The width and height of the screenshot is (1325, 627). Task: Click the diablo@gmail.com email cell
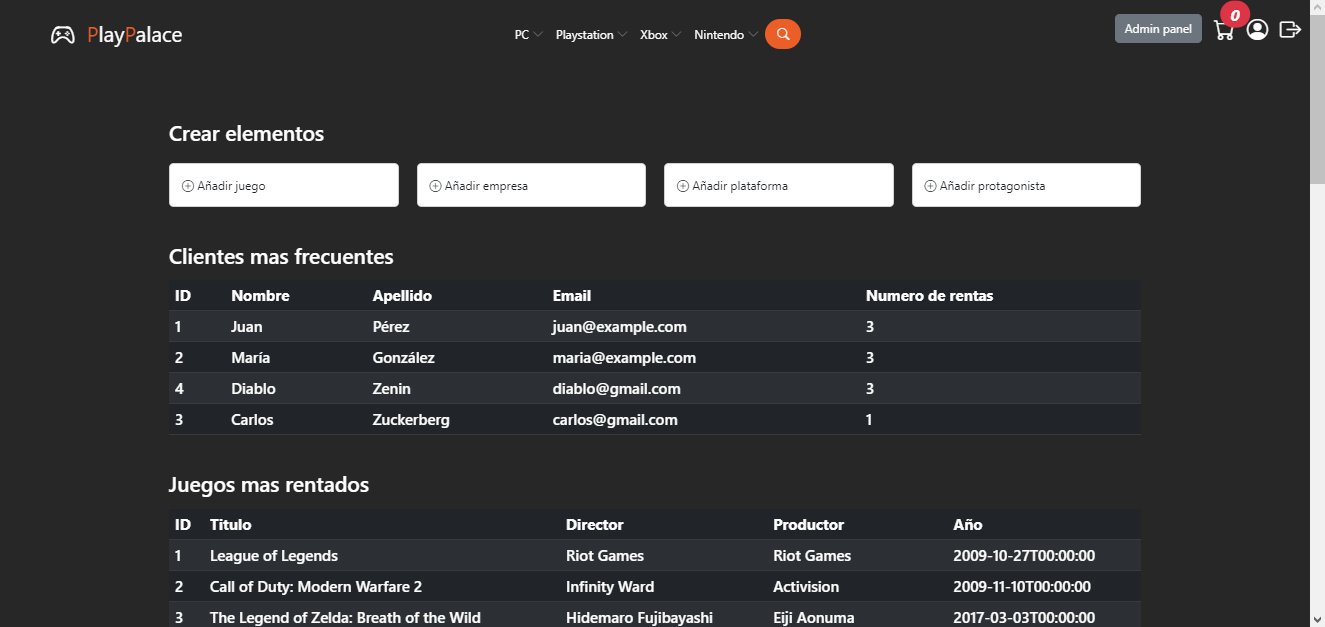click(x=616, y=389)
